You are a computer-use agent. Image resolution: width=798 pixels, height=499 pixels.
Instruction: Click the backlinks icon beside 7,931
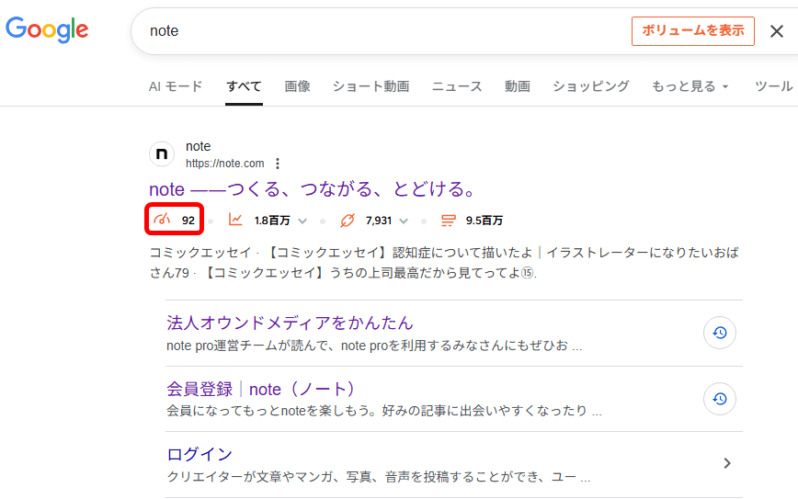tap(348, 220)
